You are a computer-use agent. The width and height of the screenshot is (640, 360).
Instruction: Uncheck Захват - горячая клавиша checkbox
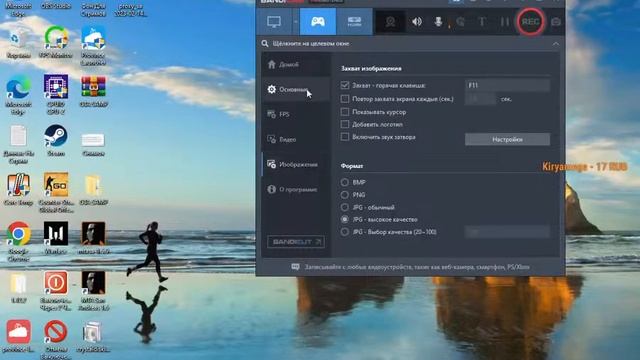pos(345,85)
